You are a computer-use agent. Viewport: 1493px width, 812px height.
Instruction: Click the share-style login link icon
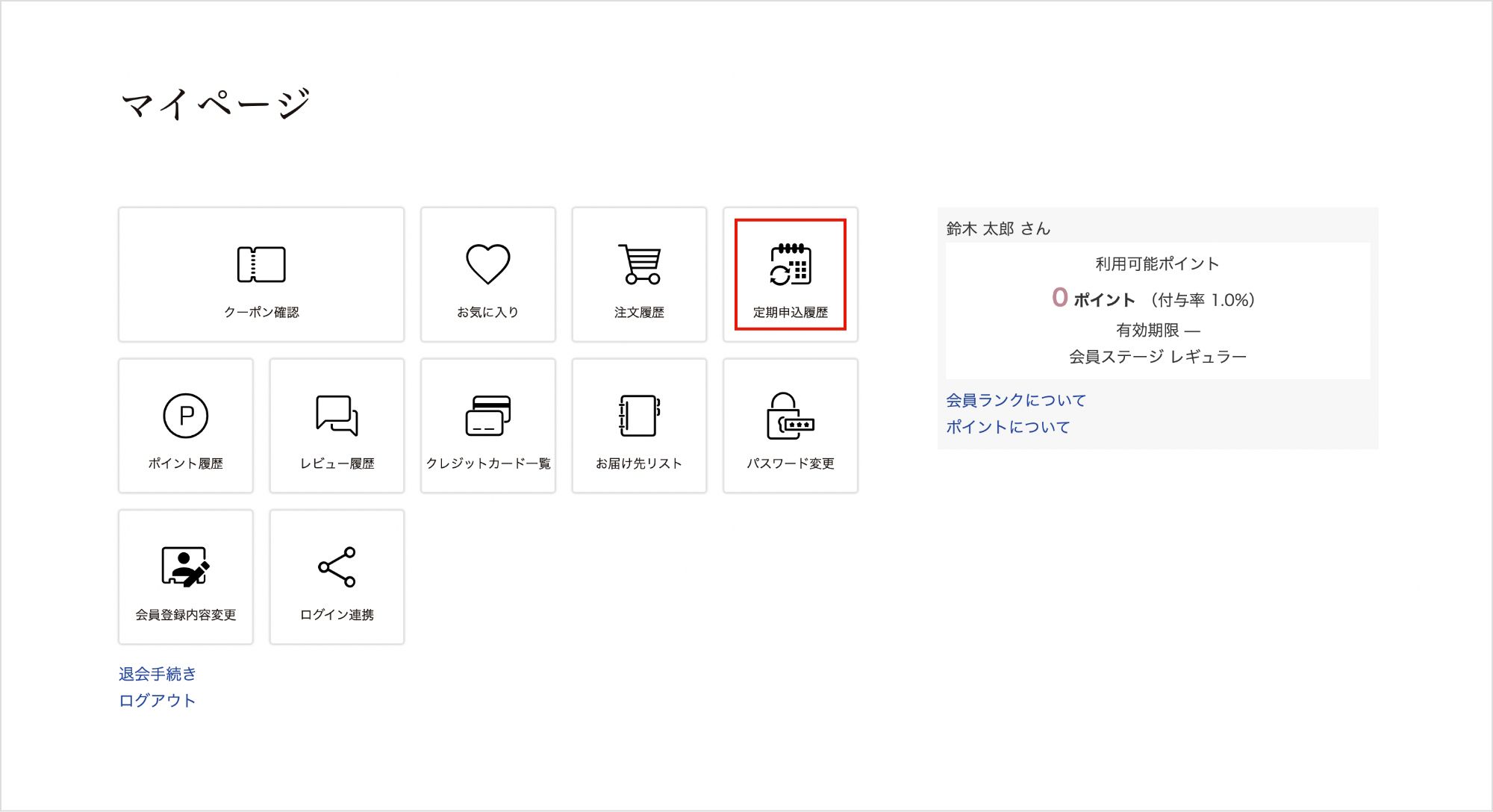tap(337, 566)
